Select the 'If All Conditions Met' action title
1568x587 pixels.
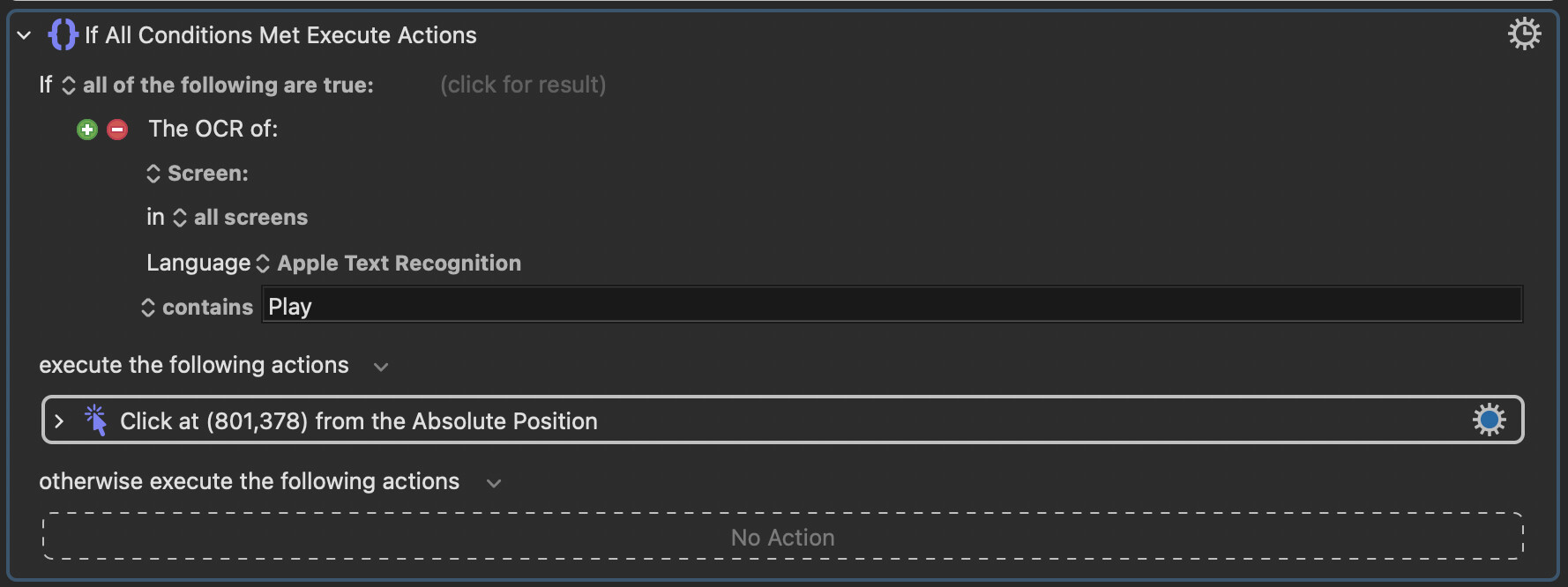pyautogui.click(x=280, y=35)
